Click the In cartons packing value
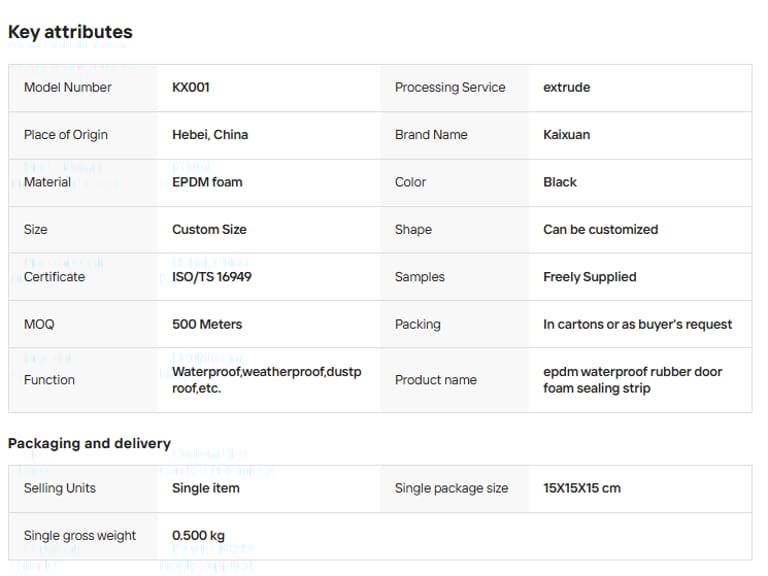 [x=638, y=324]
